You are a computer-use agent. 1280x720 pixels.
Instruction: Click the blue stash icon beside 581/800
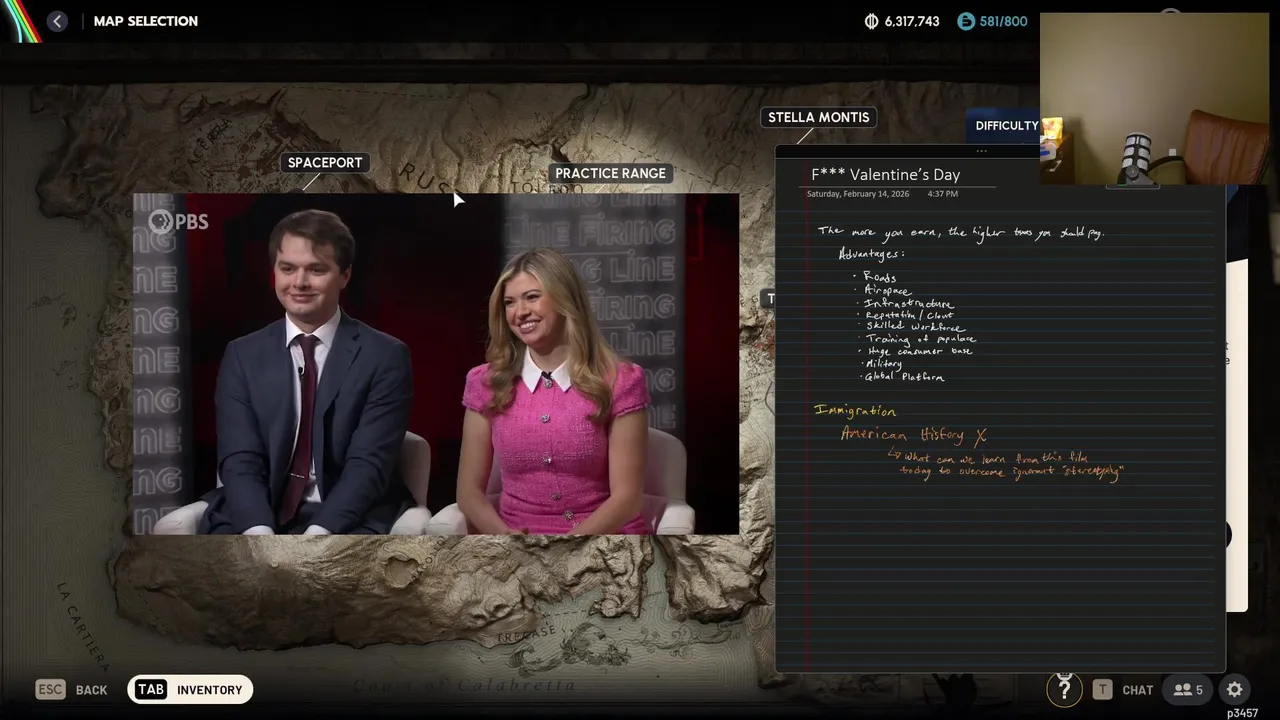pos(965,21)
